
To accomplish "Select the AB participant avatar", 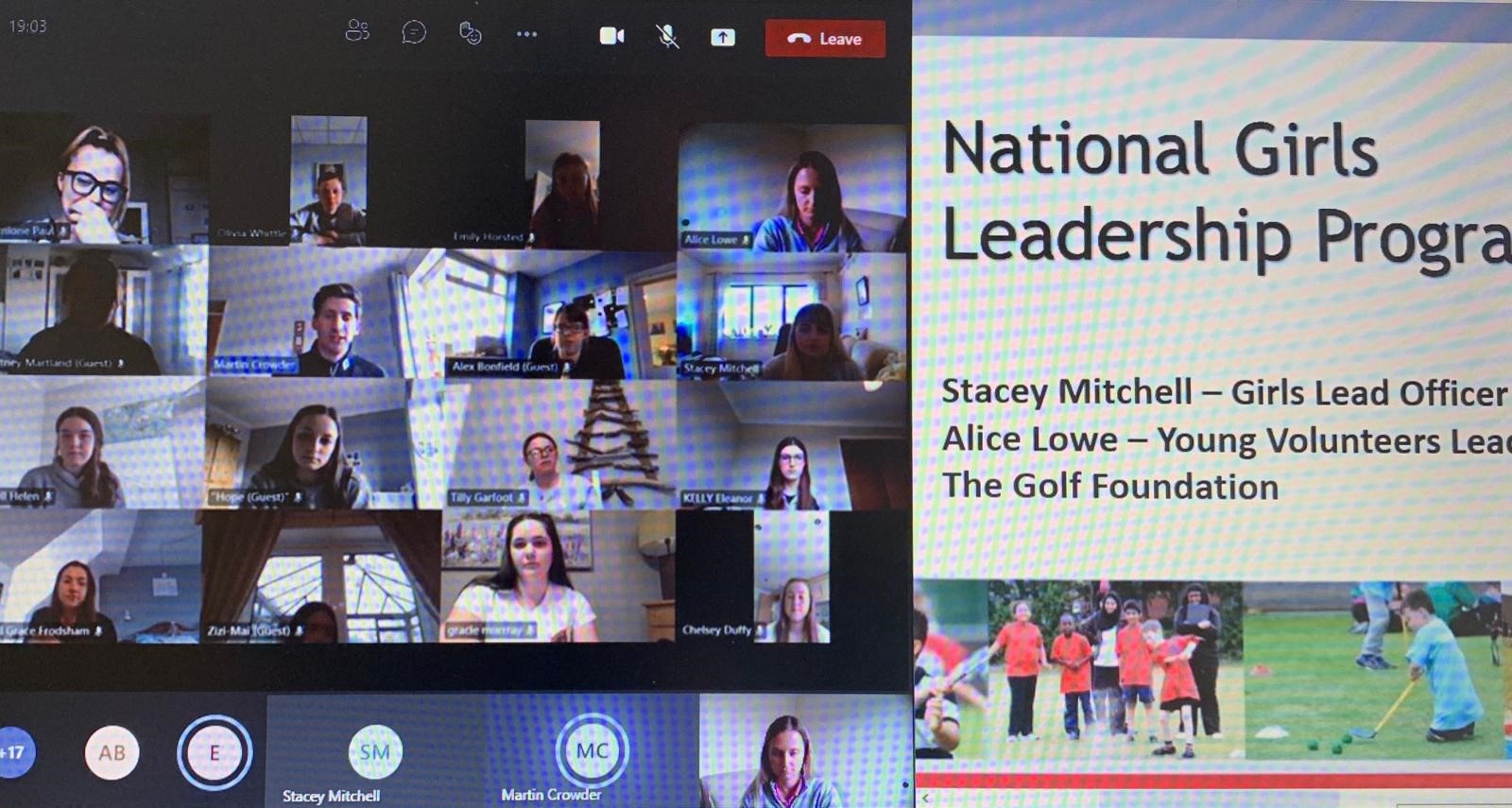I will [x=112, y=753].
